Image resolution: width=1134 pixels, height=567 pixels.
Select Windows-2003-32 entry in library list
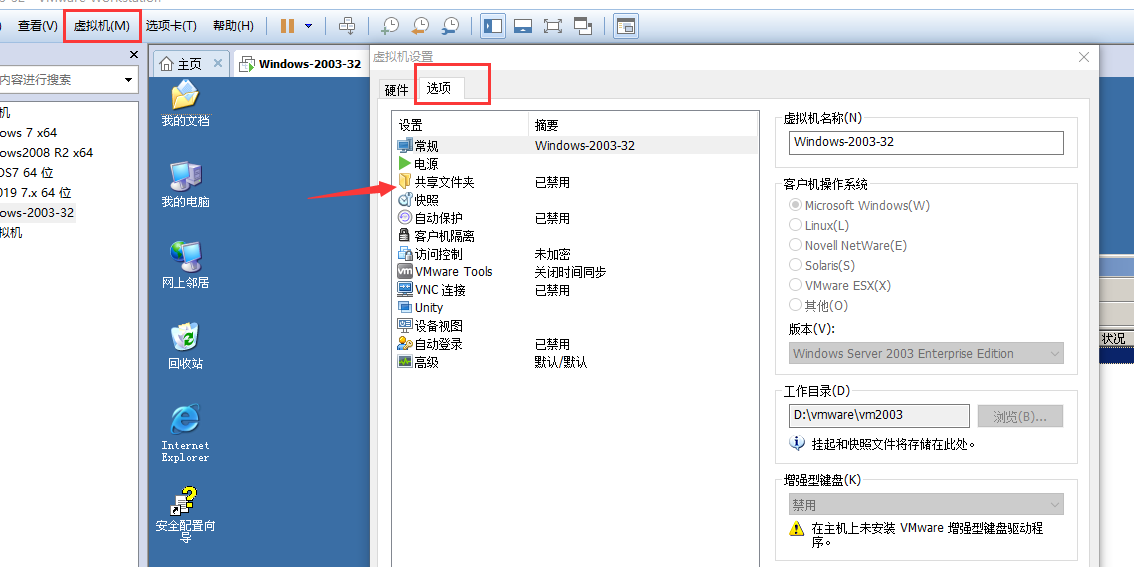(x=37, y=213)
